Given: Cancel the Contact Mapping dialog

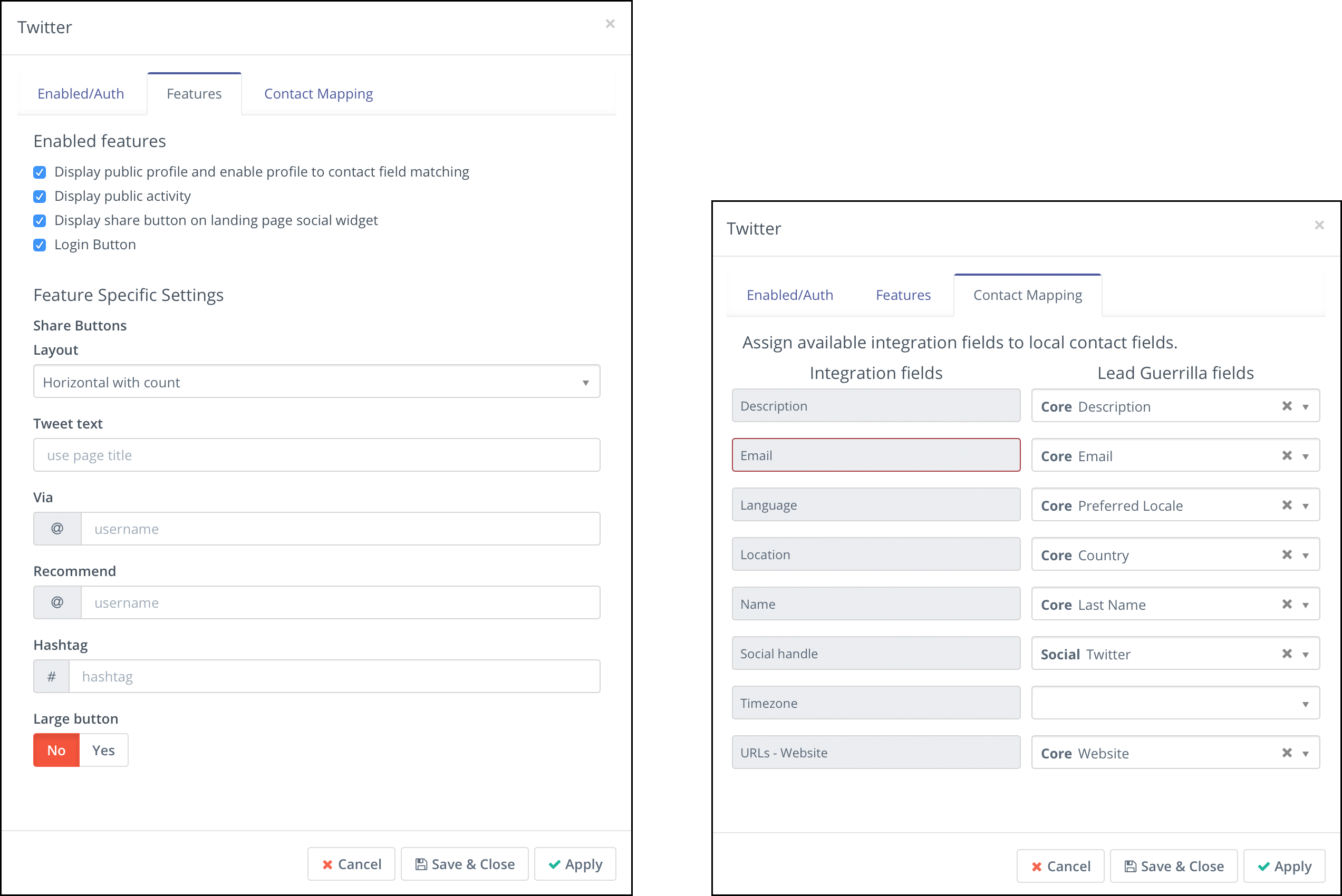Looking at the screenshot, I should [1061, 866].
